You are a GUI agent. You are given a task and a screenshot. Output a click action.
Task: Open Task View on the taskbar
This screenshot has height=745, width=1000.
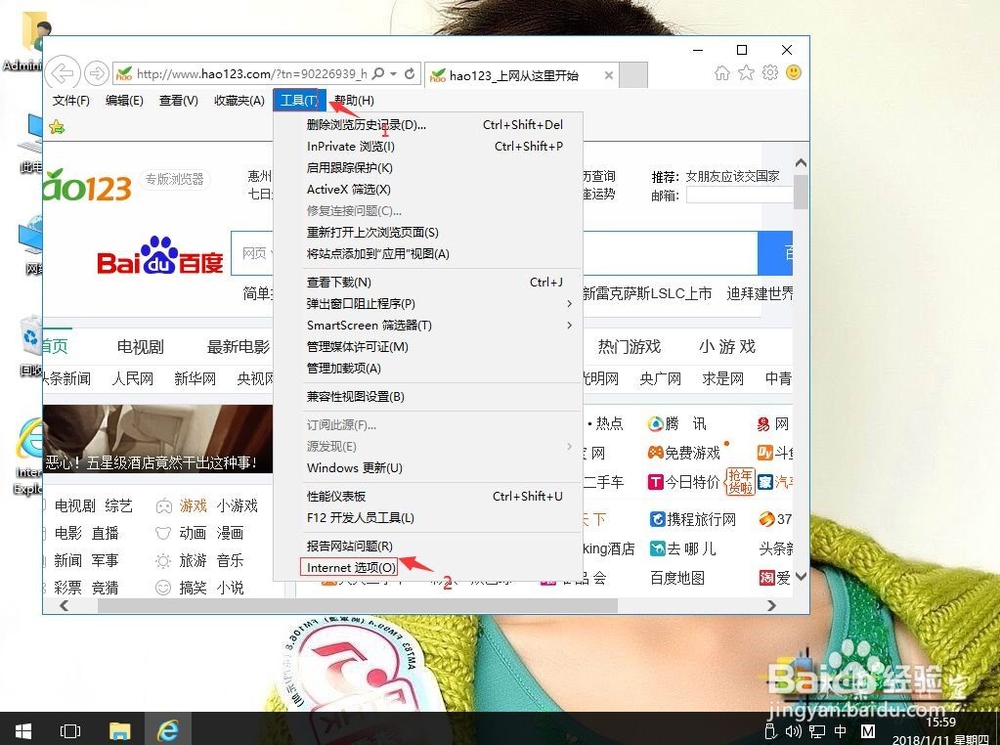(70, 731)
